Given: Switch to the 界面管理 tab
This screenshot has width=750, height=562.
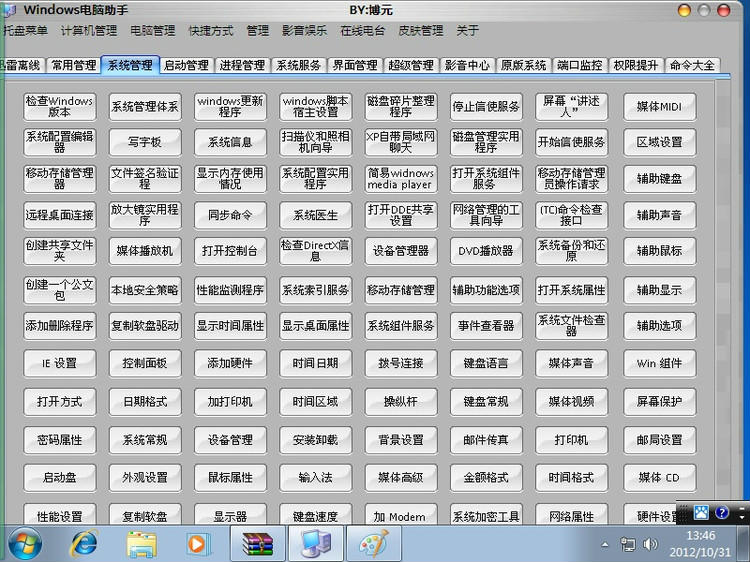Looking at the screenshot, I should (355, 65).
